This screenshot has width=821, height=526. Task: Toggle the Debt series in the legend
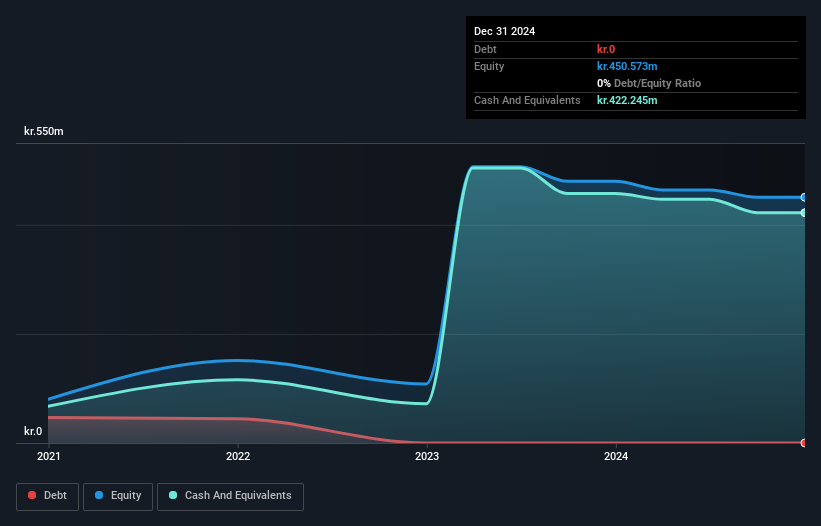pos(47,496)
